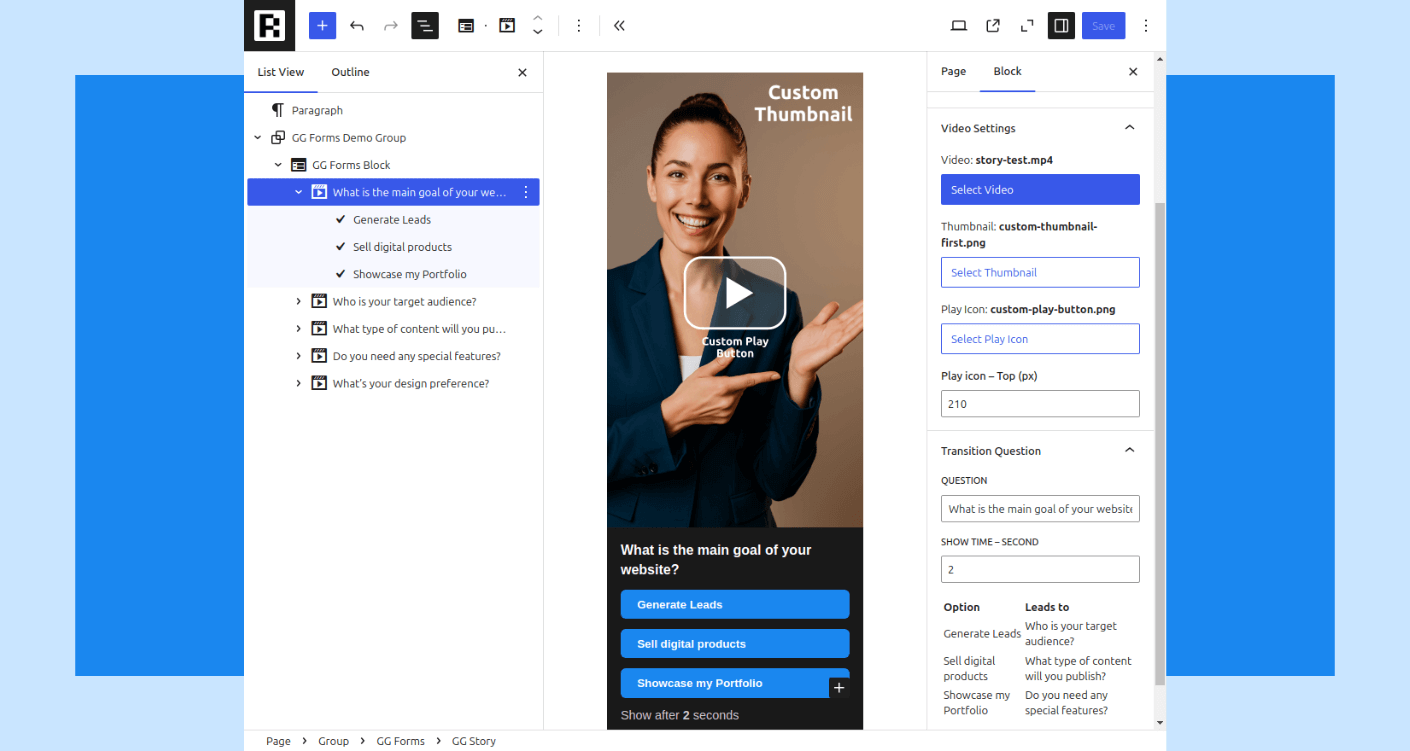The image size is (1410, 751).
Task: Focus the Play icon Top px field
Action: tap(1040, 404)
